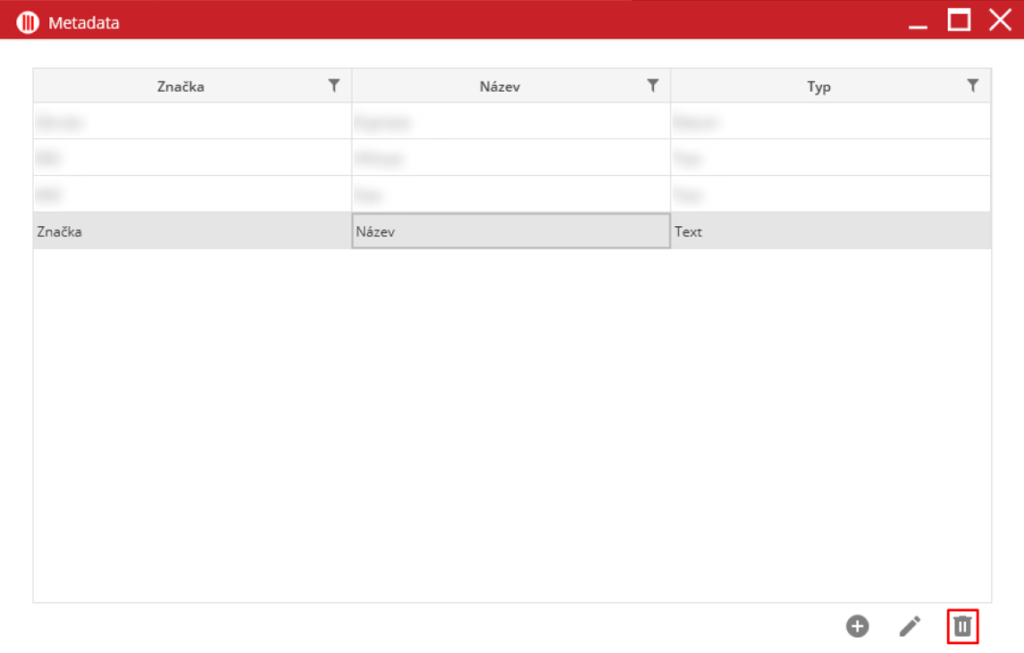The height and width of the screenshot is (653, 1024).
Task: Select the first blurred row in the table
Action: 191,122
